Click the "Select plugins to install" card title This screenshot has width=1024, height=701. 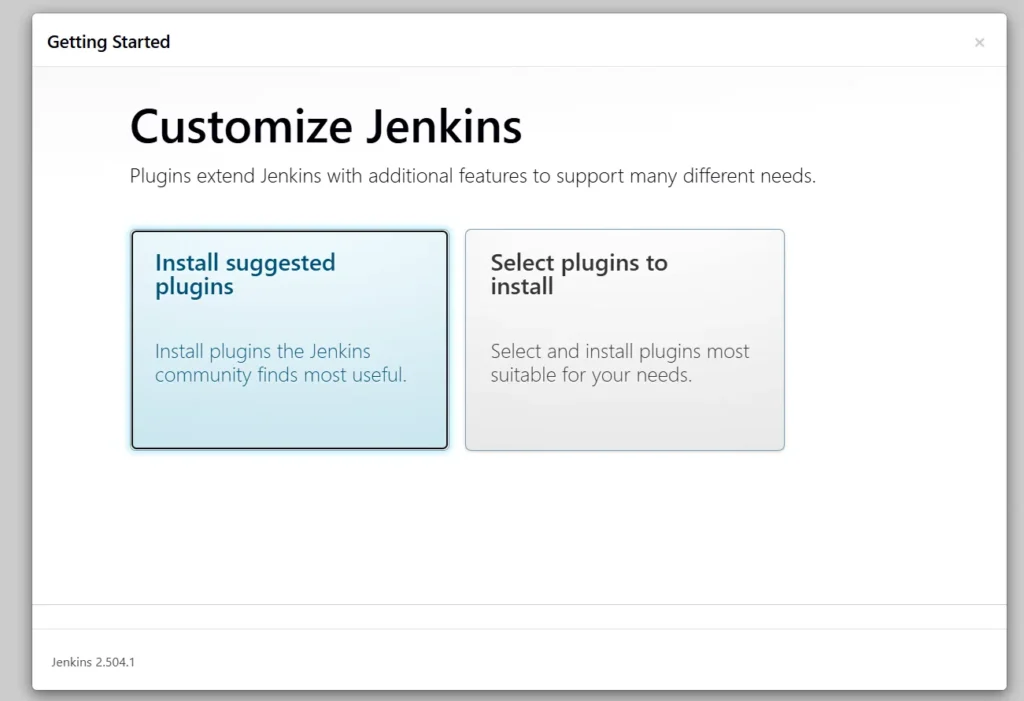click(578, 275)
